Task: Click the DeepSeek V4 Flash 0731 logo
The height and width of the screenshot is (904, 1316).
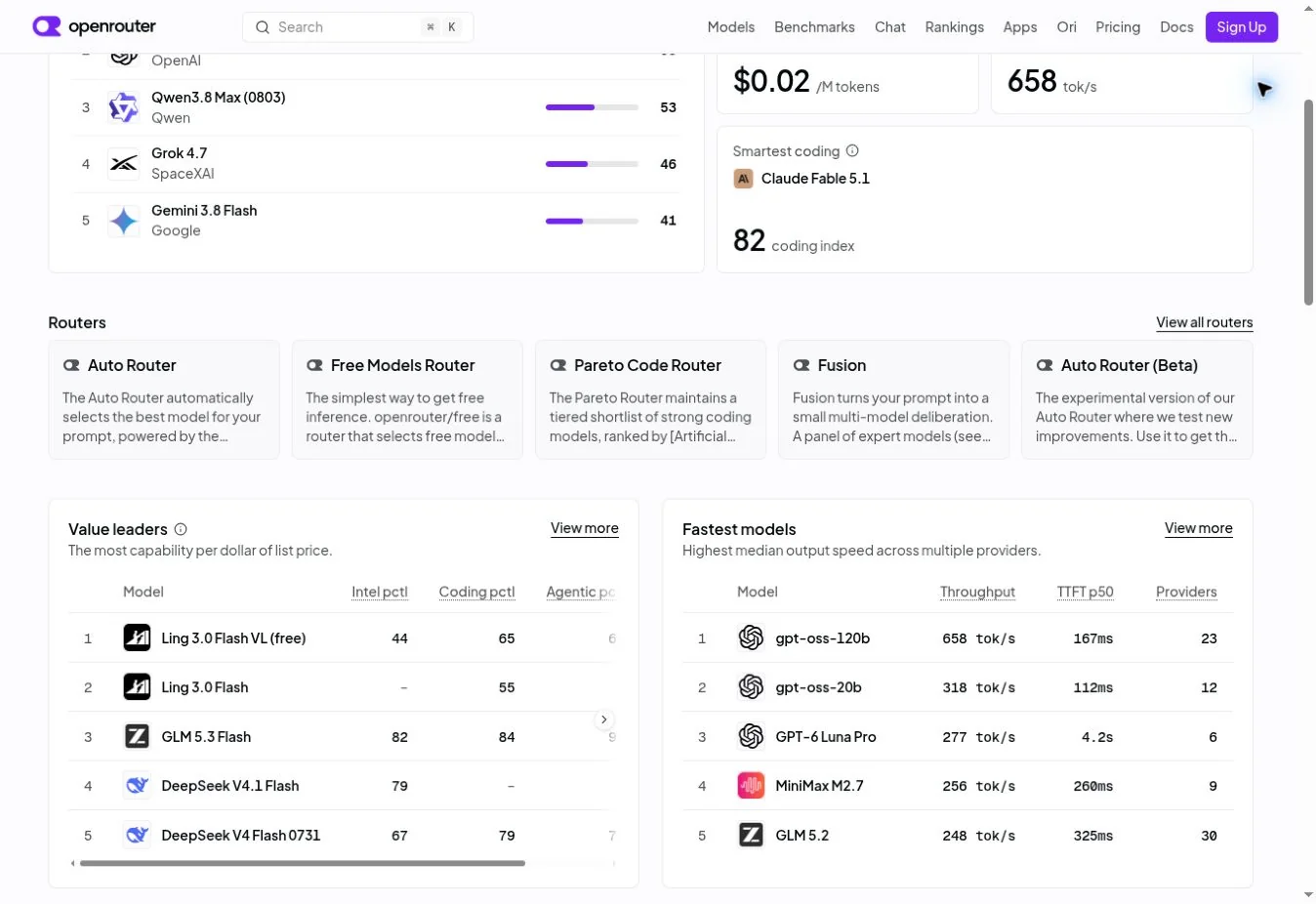Action: tap(137, 835)
